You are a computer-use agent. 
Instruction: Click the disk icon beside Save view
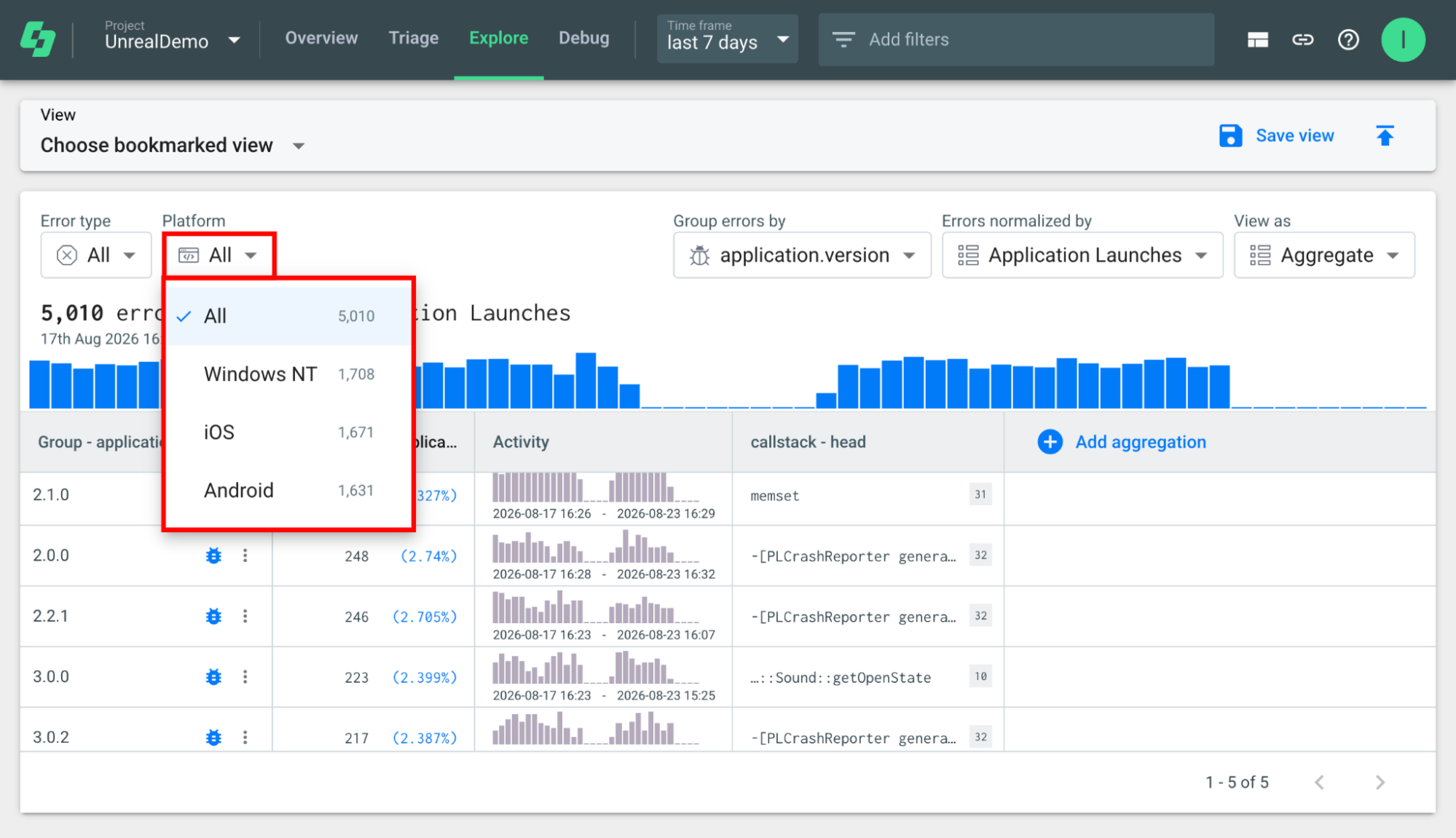[x=1230, y=135]
